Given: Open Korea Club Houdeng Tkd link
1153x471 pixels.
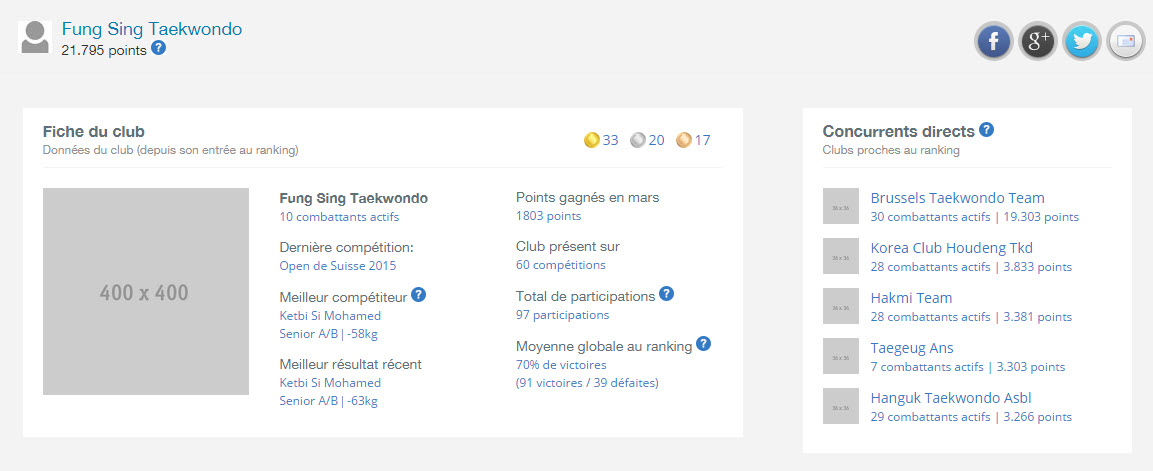Looking at the screenshot, I should tap(951, 248).
